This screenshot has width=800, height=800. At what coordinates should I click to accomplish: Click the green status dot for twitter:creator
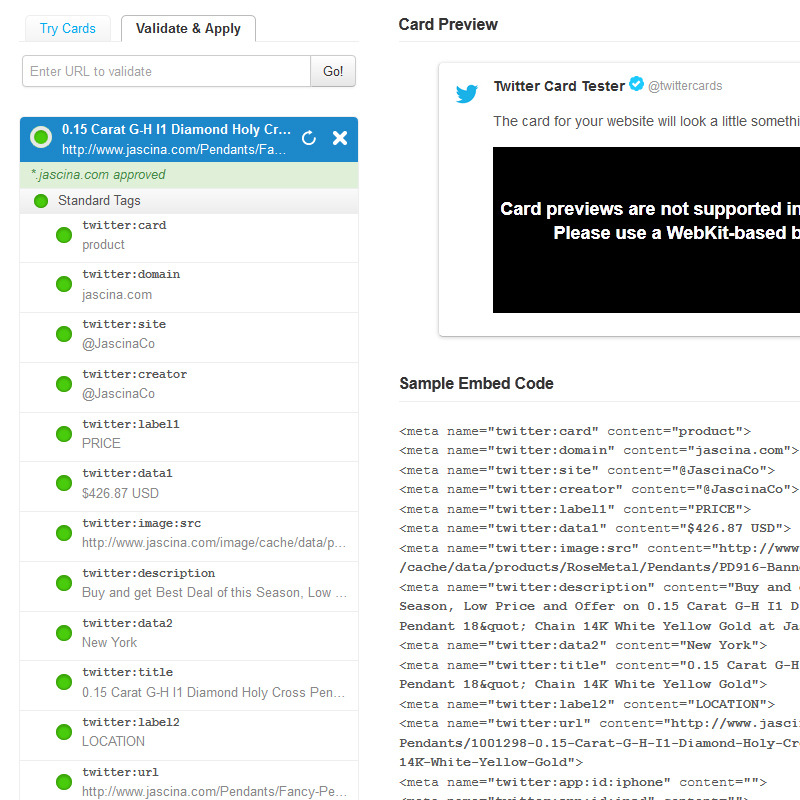[64, 384]
